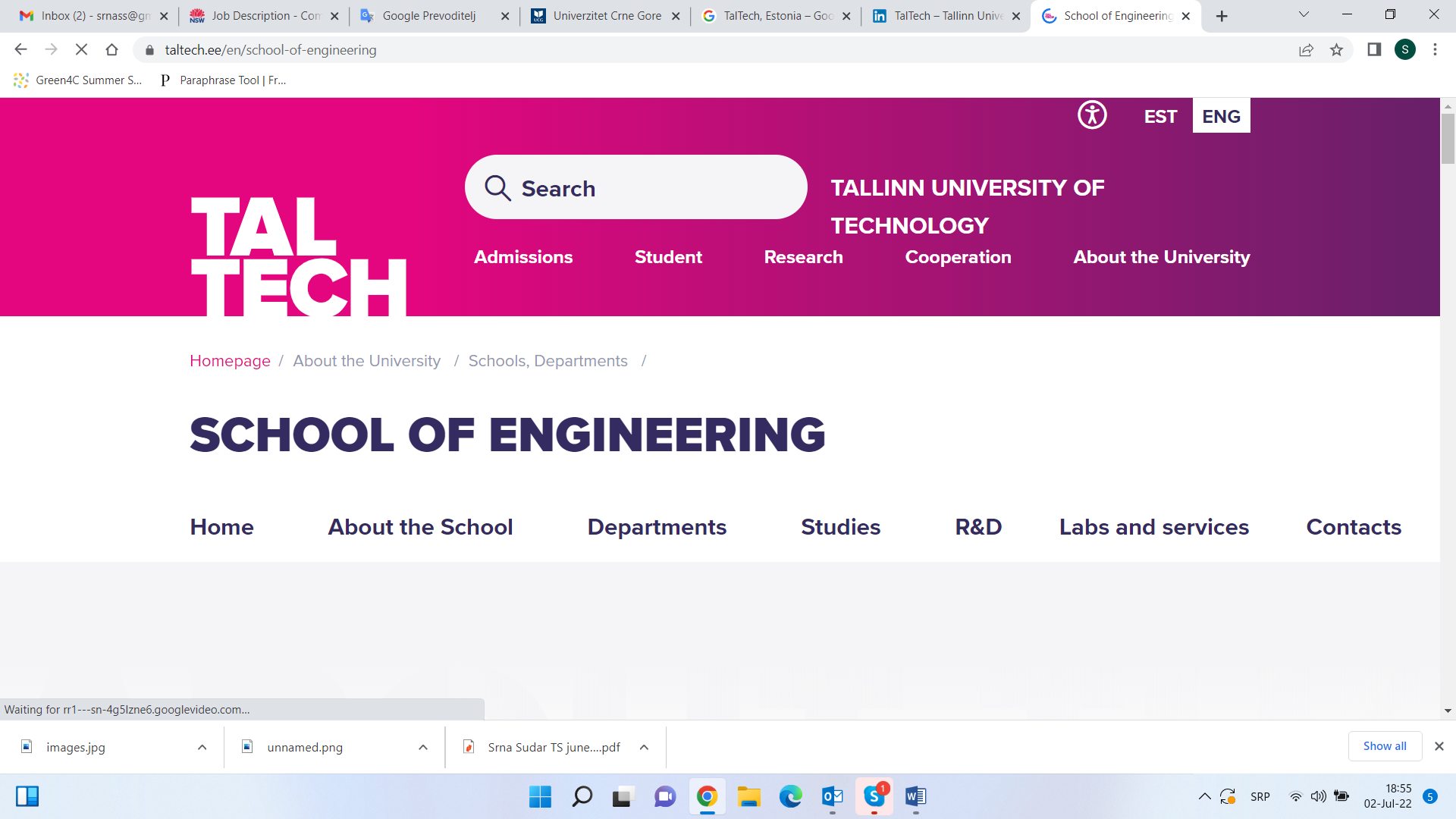Open Word from taskbar
Image resolution: width=1456 pixels, height=819 pixels.
click(915, 796)
